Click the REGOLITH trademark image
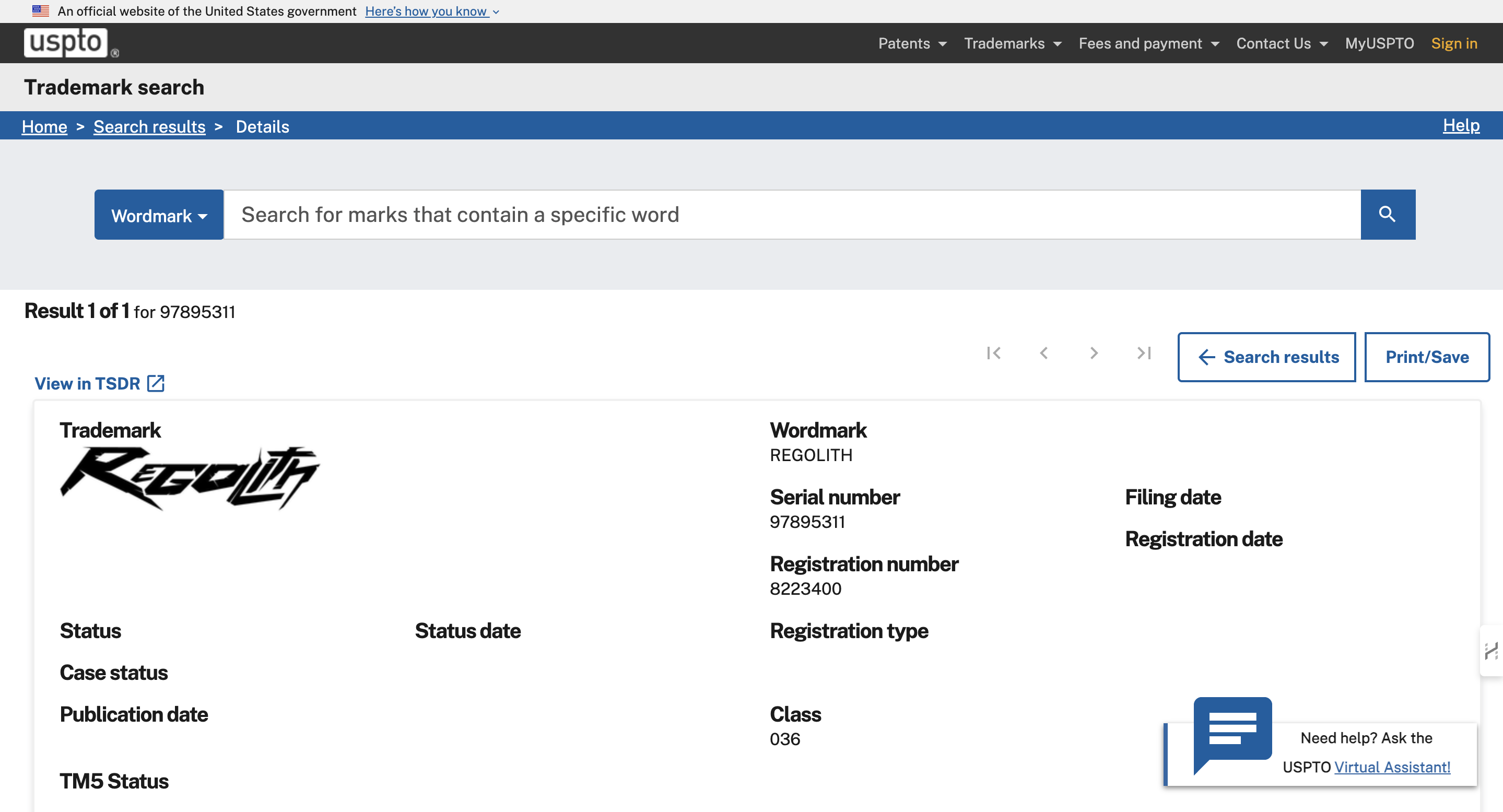Screen dimensions: 1503x812 [190, 478]
